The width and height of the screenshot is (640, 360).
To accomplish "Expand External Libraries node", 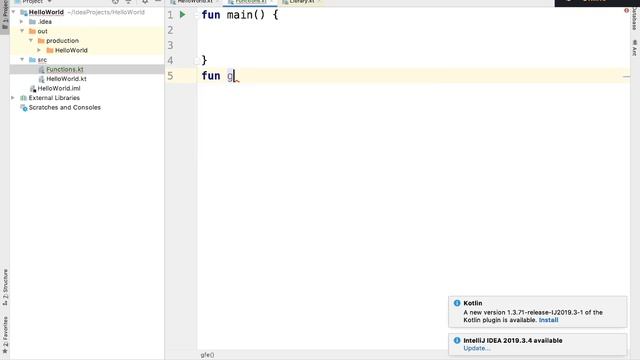I will tap(13, 98).
